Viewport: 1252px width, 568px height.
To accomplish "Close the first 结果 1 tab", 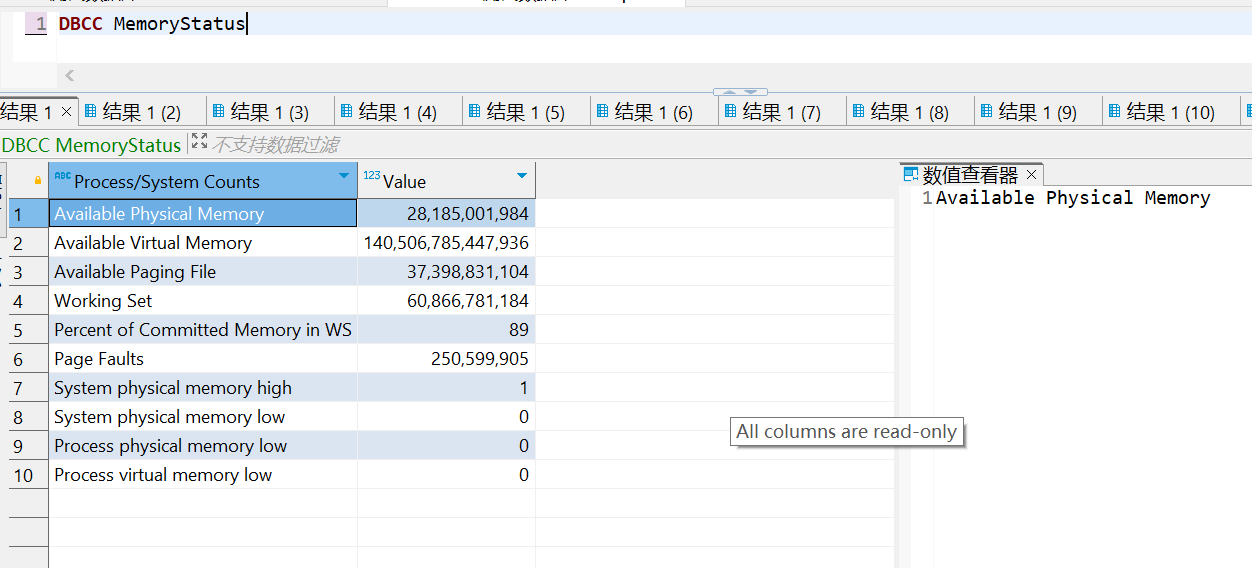I will [67, 111].
